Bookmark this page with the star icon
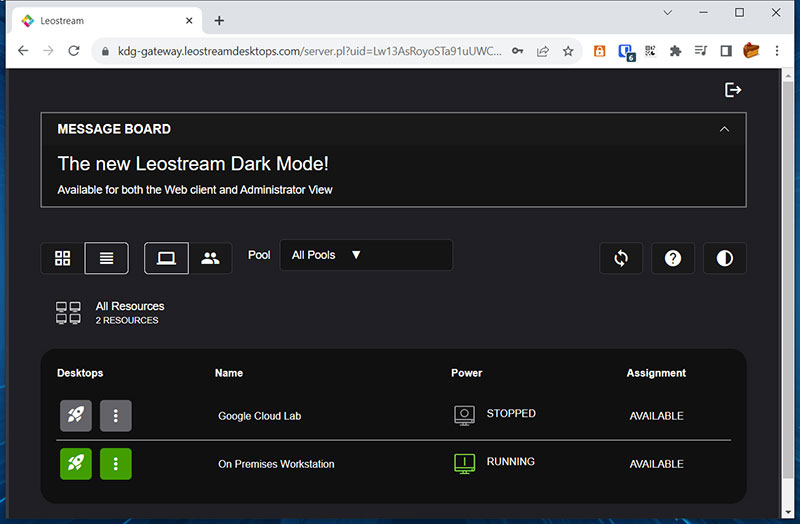 point(568,51)
